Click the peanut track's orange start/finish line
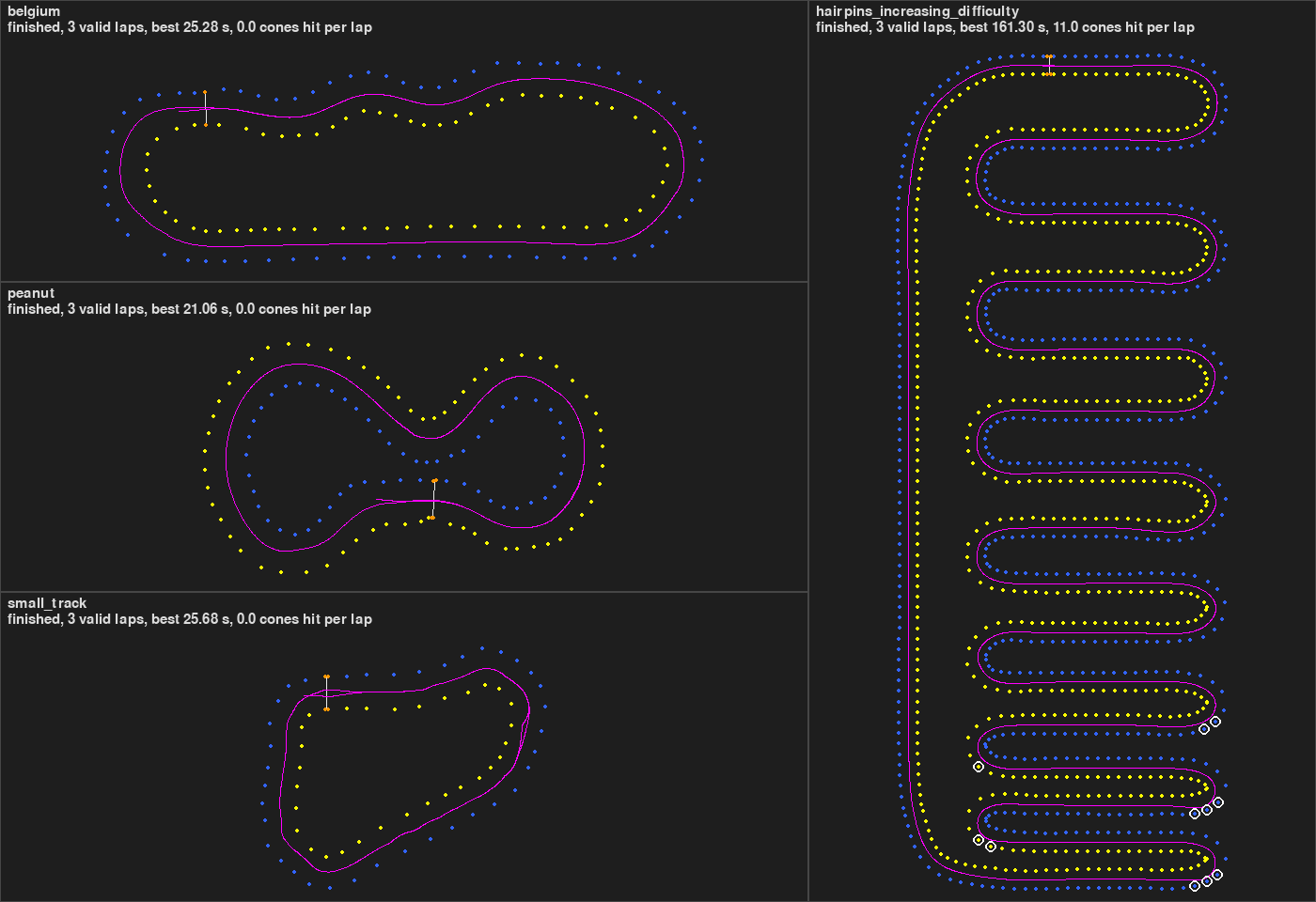Viewport: 1316px width, 902px height. [432, 499]
